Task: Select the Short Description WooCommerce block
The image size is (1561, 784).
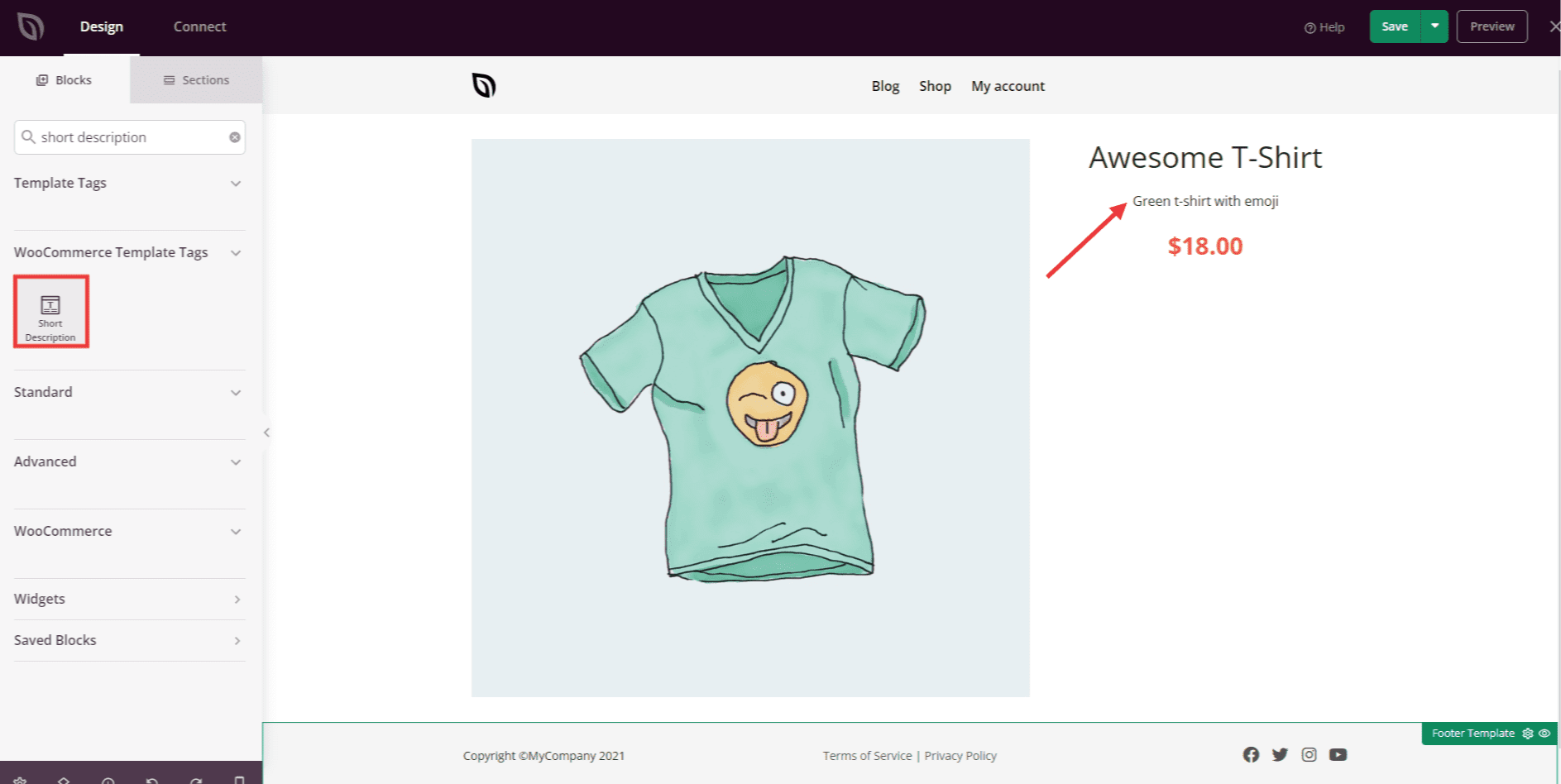Action: (51, 312)
